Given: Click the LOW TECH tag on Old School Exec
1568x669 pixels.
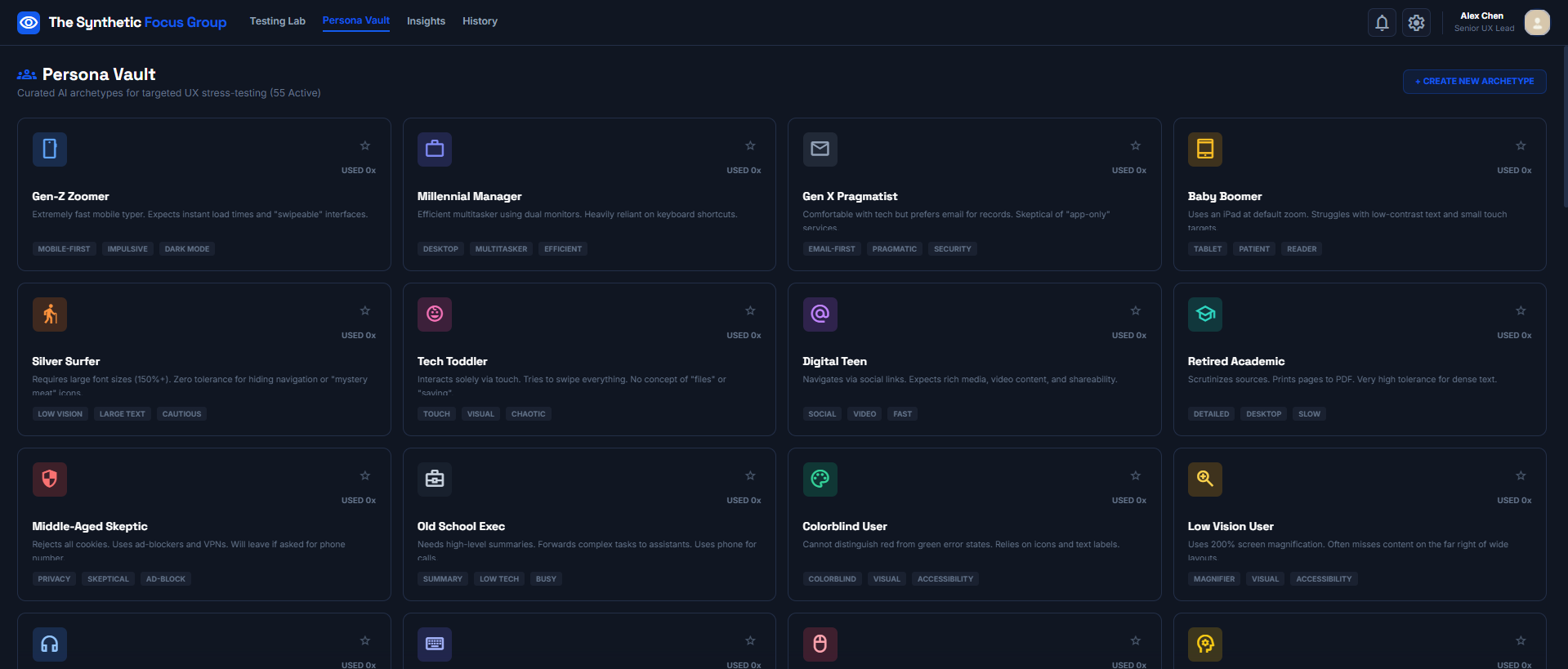Looking at the screenshot, I should click(498, 579).
